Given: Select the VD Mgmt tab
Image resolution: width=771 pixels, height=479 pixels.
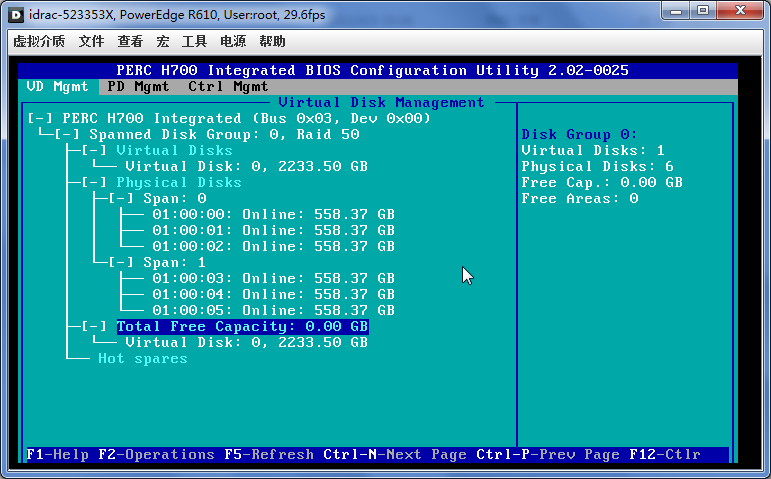Looking at the screenshot, I should [58, 87].
